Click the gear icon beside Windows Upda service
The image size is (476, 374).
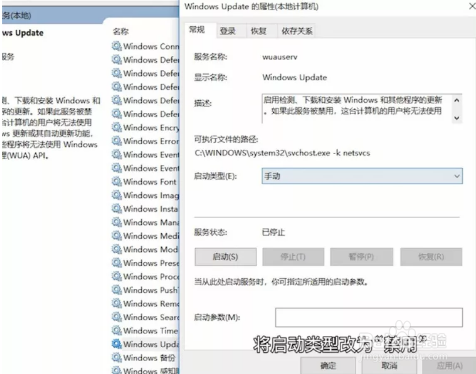pos(117,344)
